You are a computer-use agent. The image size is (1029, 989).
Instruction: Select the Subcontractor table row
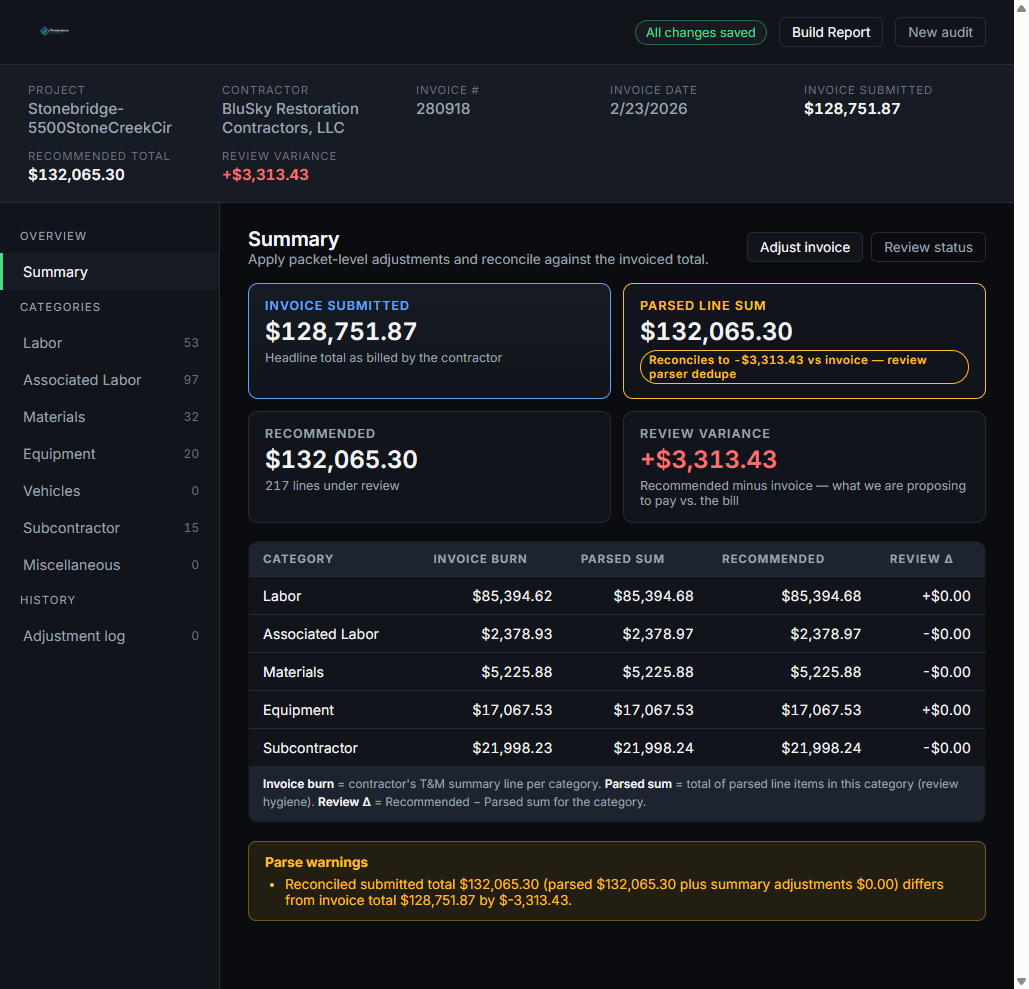tap(616, 748)
